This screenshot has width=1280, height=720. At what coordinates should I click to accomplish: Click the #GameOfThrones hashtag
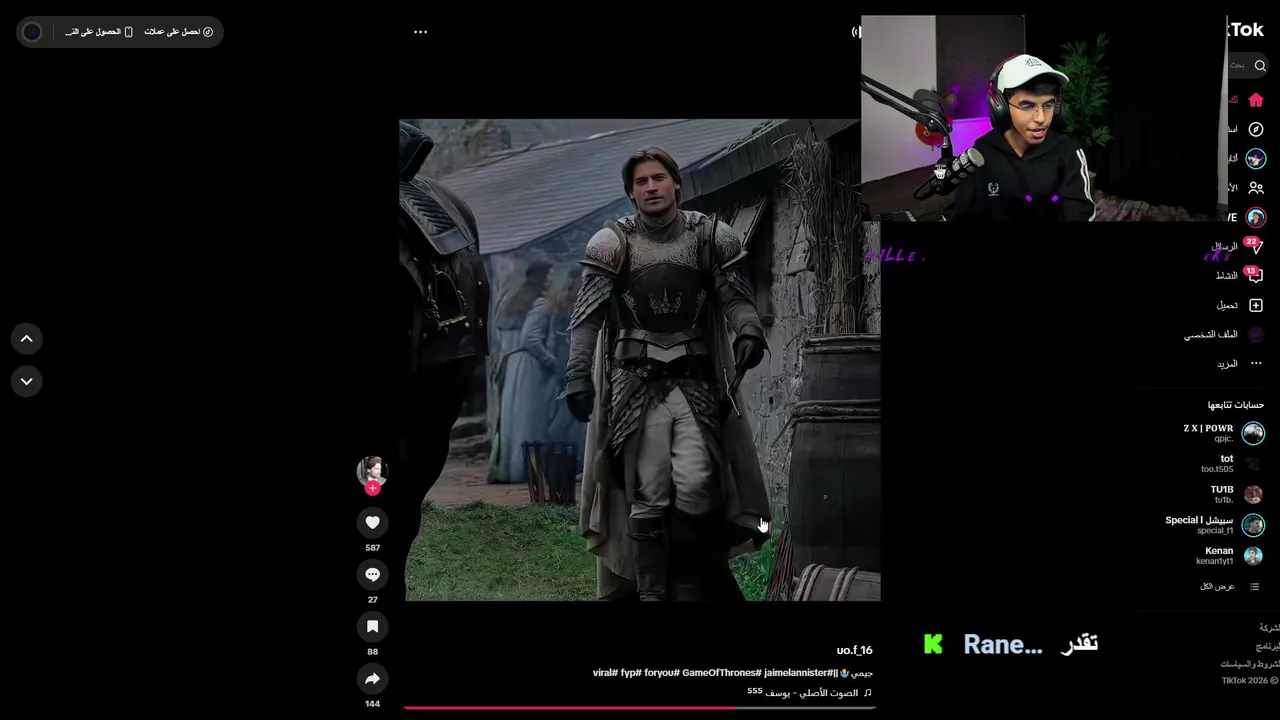pyautogui.click(x=721, y=673)
